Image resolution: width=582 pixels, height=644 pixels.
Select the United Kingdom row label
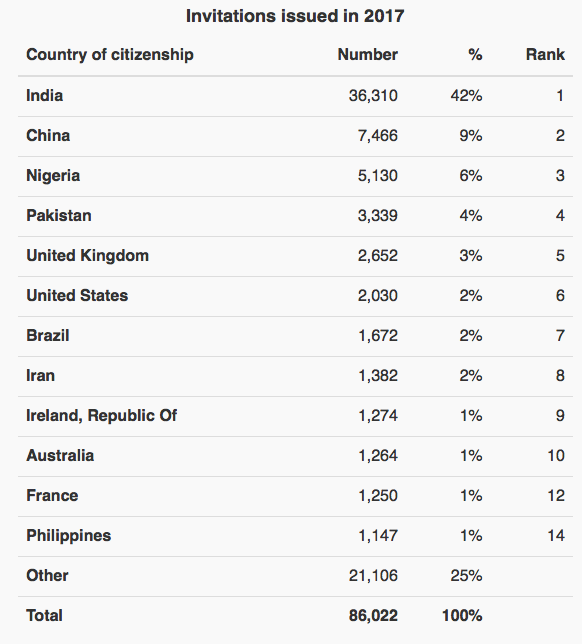tap(87, 256)
